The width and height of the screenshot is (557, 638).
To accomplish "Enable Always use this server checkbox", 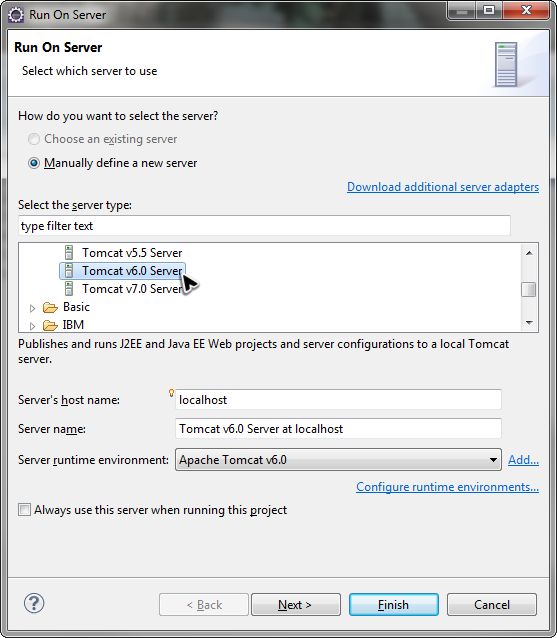I will [x=24, y=510].
